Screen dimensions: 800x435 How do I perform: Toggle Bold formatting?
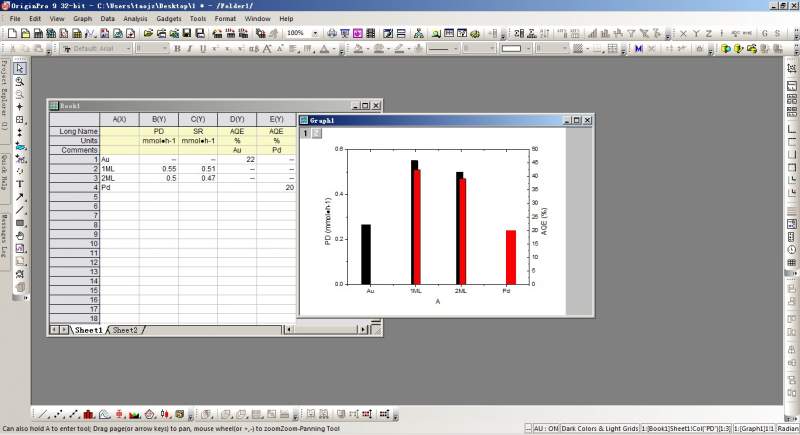click(x=177, y=49)
